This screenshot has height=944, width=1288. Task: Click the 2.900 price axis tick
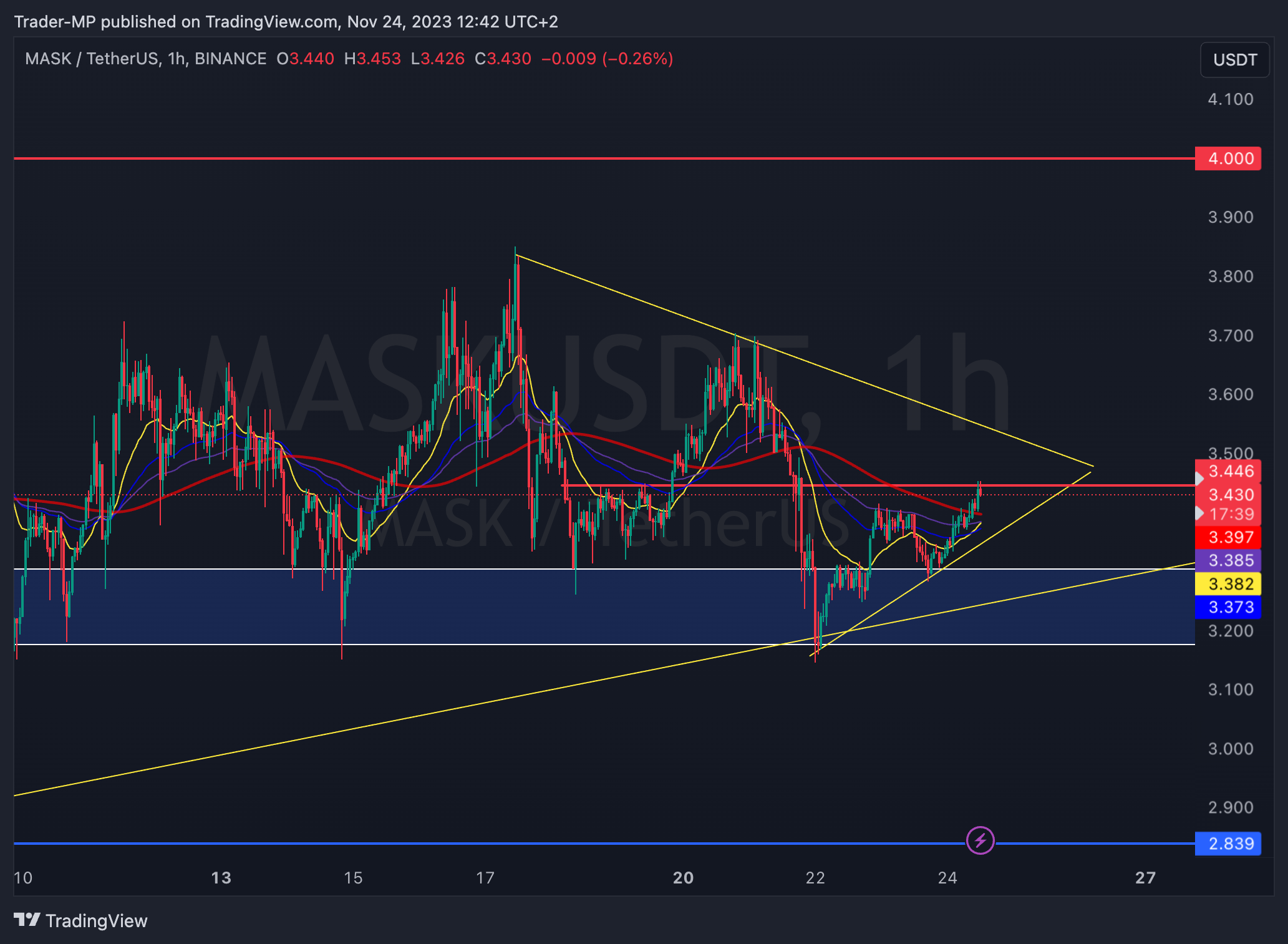[x=1230, y=807]
